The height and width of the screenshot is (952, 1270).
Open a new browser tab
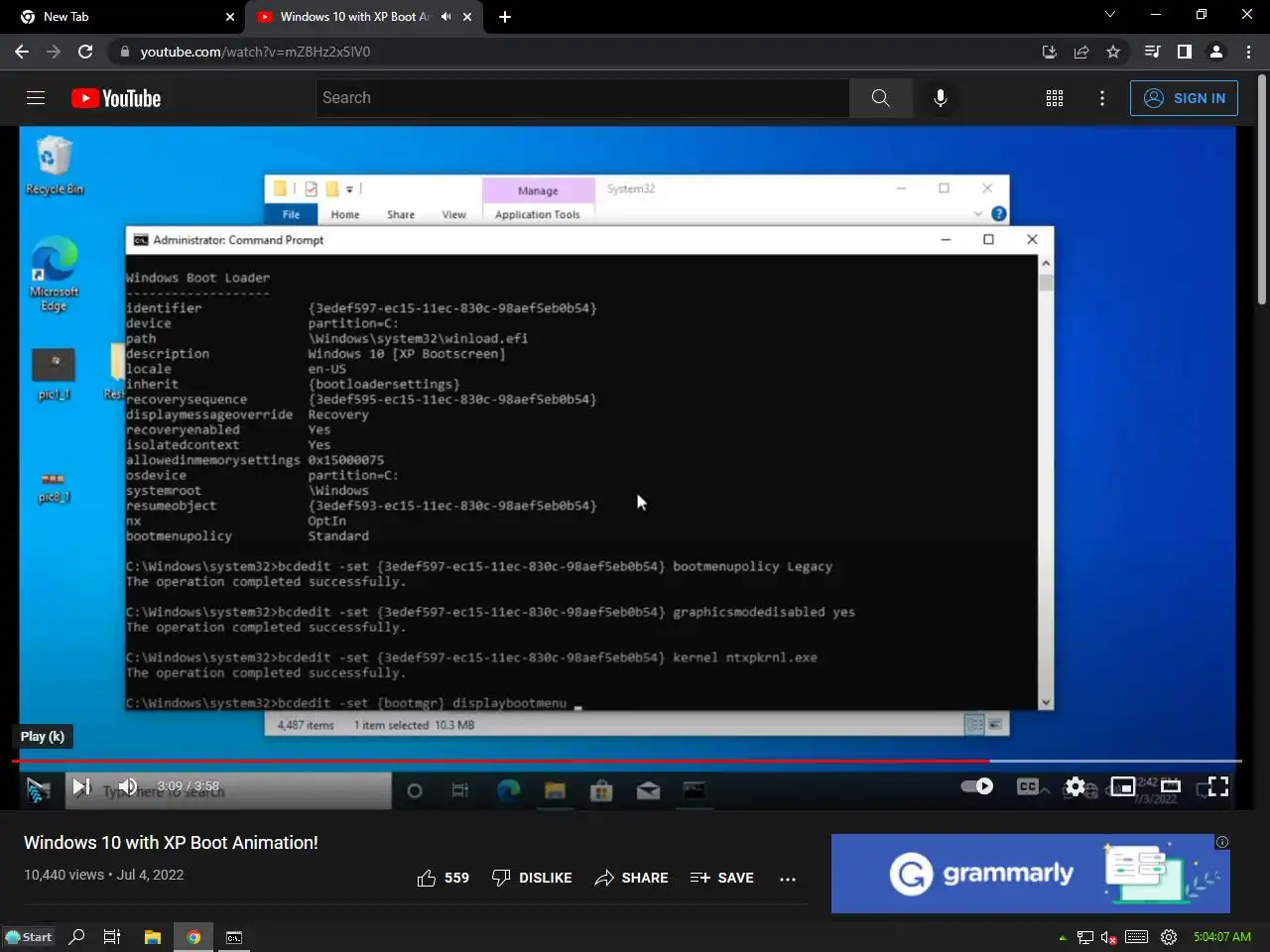[505, 17]
